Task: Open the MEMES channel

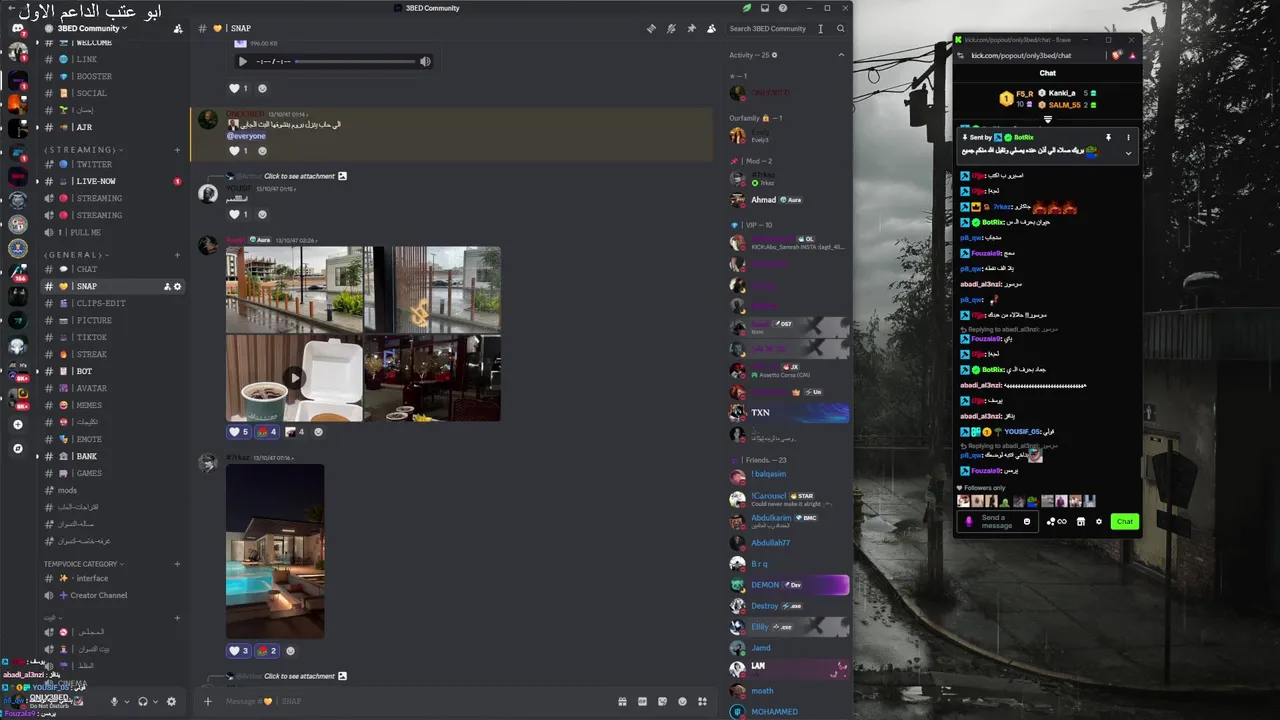Action: click(112, 405)
